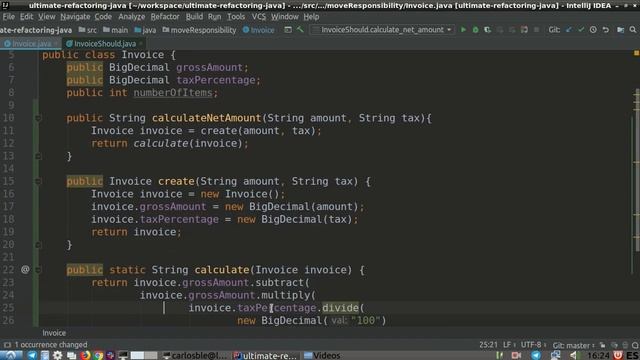This screenshot has height=360, width=640.
Task: Open the run configuration dropdown InvoiceShould.calculate_net_amount
Action: 382,30
